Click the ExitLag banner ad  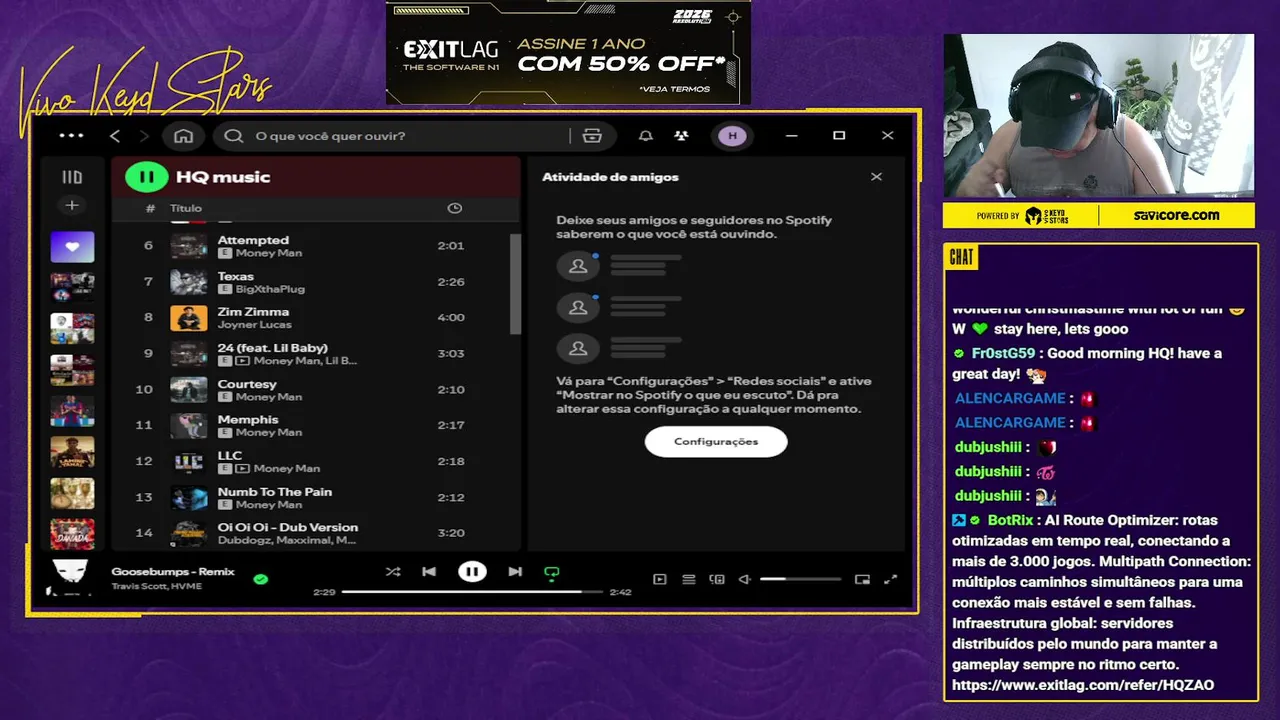point(568,52)
